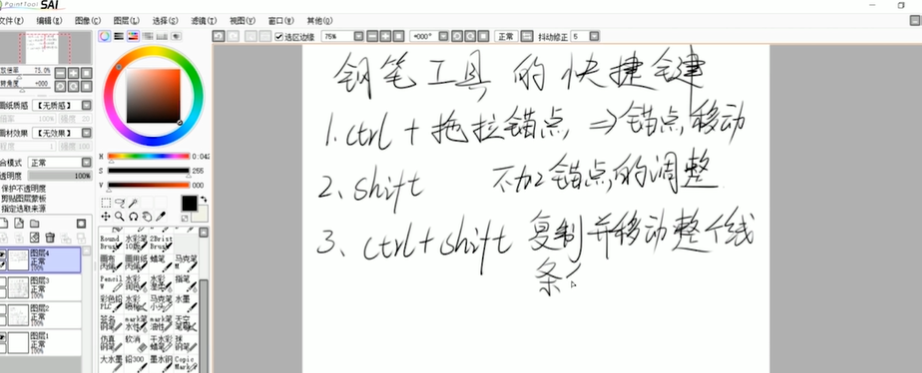Delete the selected layer with trash icon
Screen dimensions: 922x373
pos(50,238)
